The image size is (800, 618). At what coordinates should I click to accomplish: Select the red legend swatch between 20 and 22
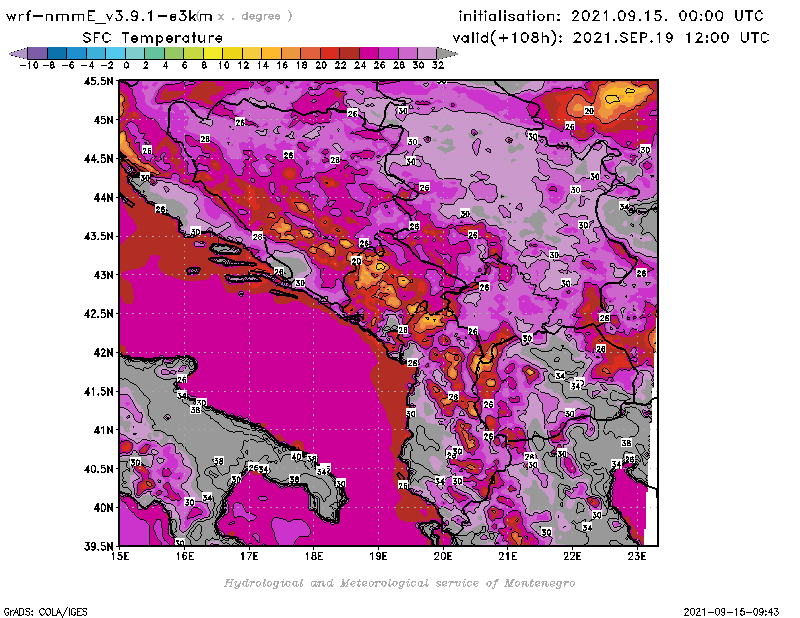coord(330,53)
